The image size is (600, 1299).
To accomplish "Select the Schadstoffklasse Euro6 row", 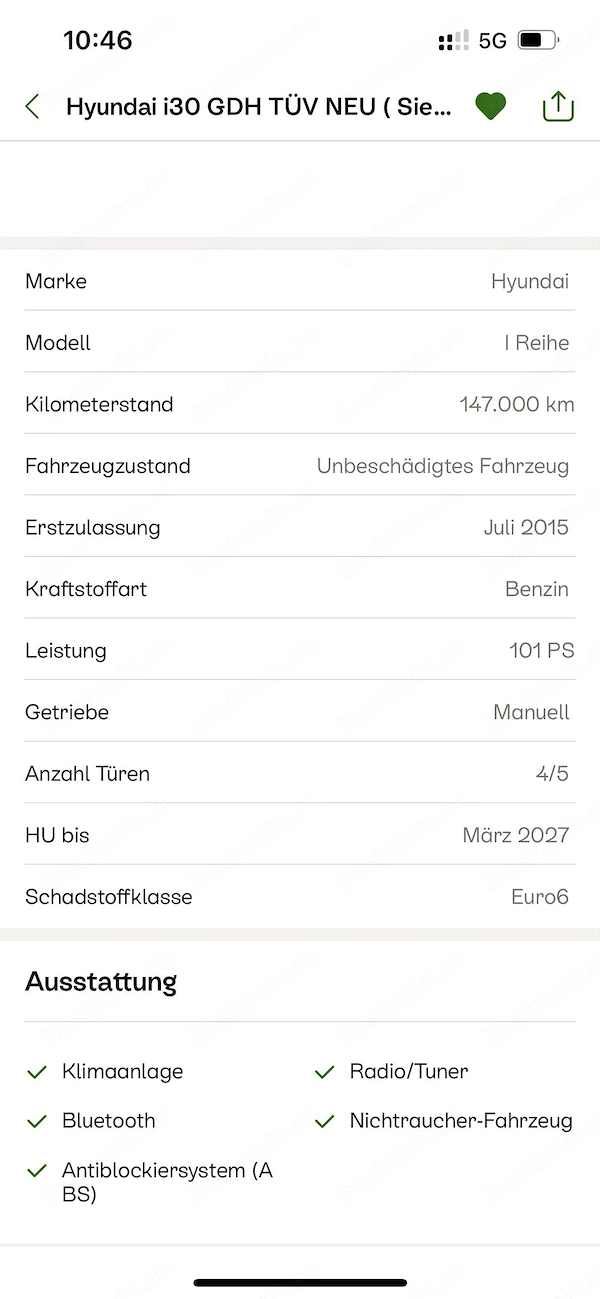I will (x=300, y=896).
